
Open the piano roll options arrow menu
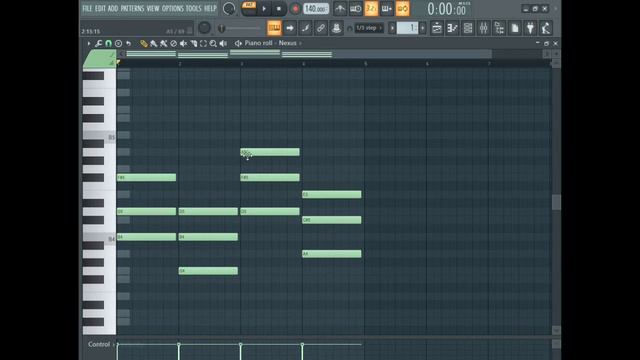(x=89, y=43)
